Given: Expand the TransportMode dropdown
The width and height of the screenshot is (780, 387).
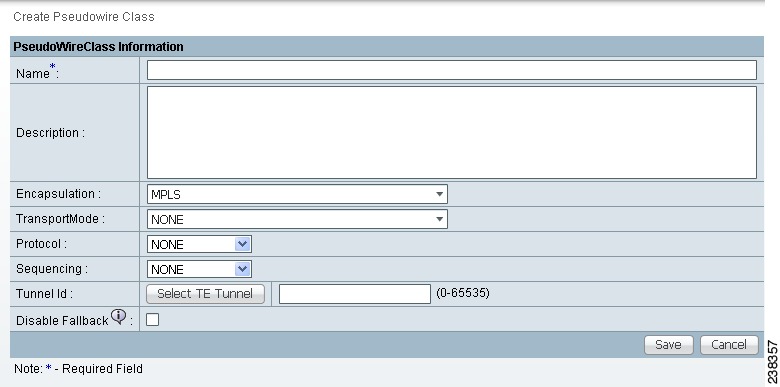Looking at the screenshot, I should click(297, 219).
